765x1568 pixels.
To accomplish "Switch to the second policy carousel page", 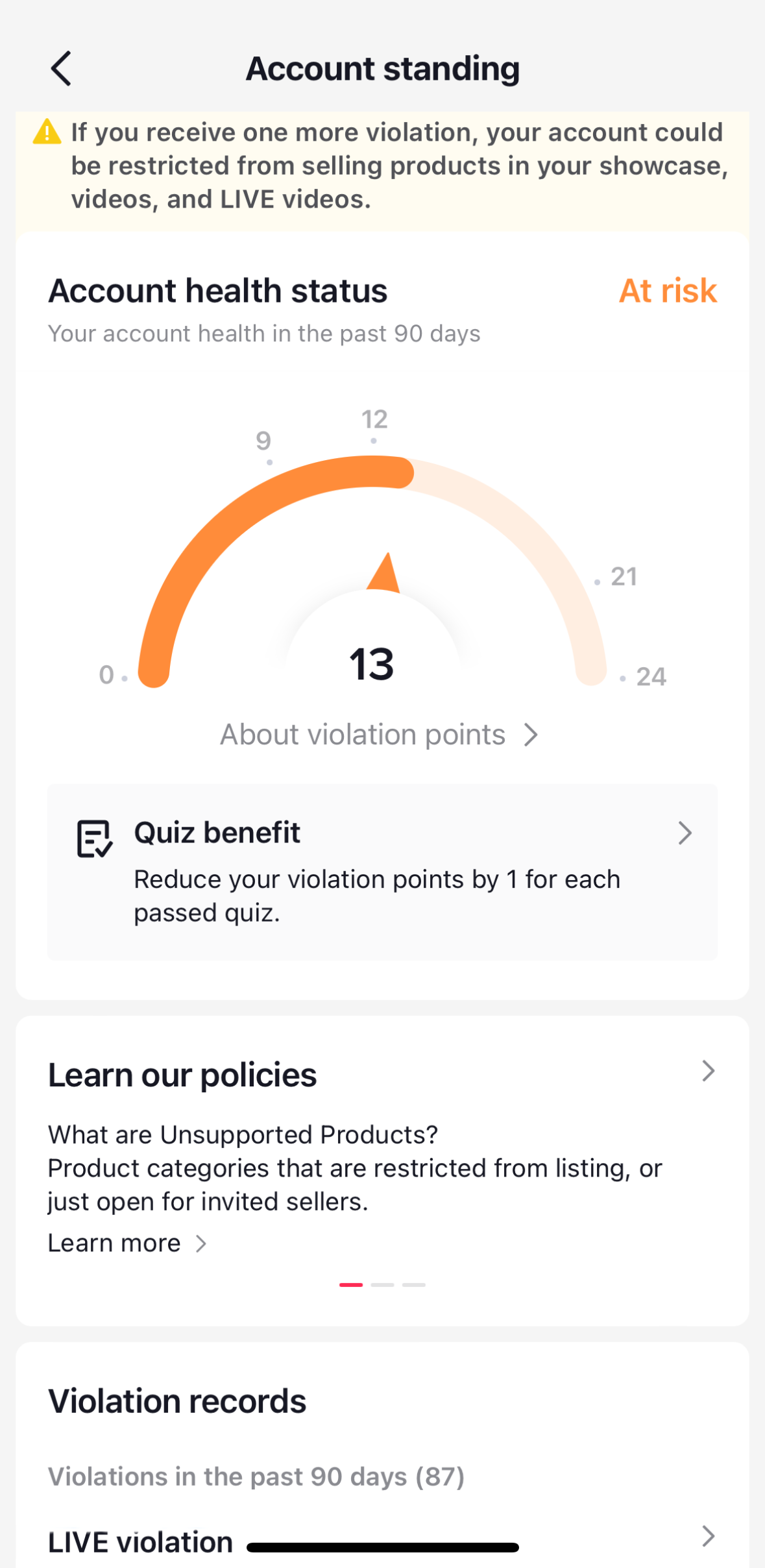I will pos(382,1284).
